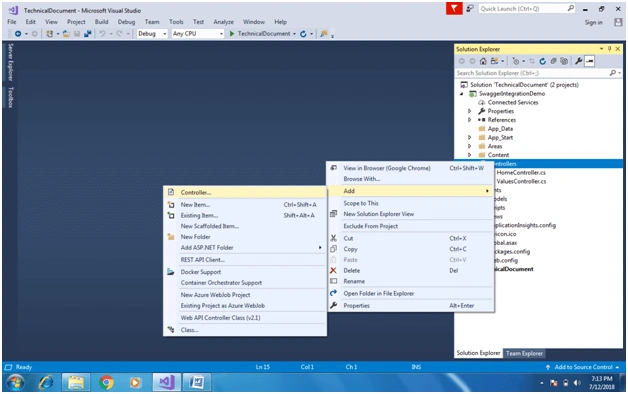Click the New Project toolbar icon
The width and height of the screenshot is (628, 394).
pyautogui.click(x=49, y=34)
